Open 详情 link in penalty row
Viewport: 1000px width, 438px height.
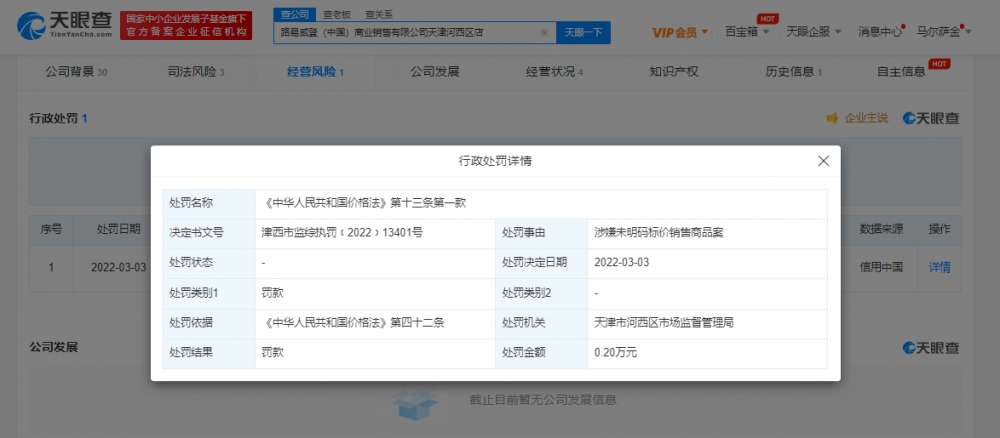click(939, 268)
